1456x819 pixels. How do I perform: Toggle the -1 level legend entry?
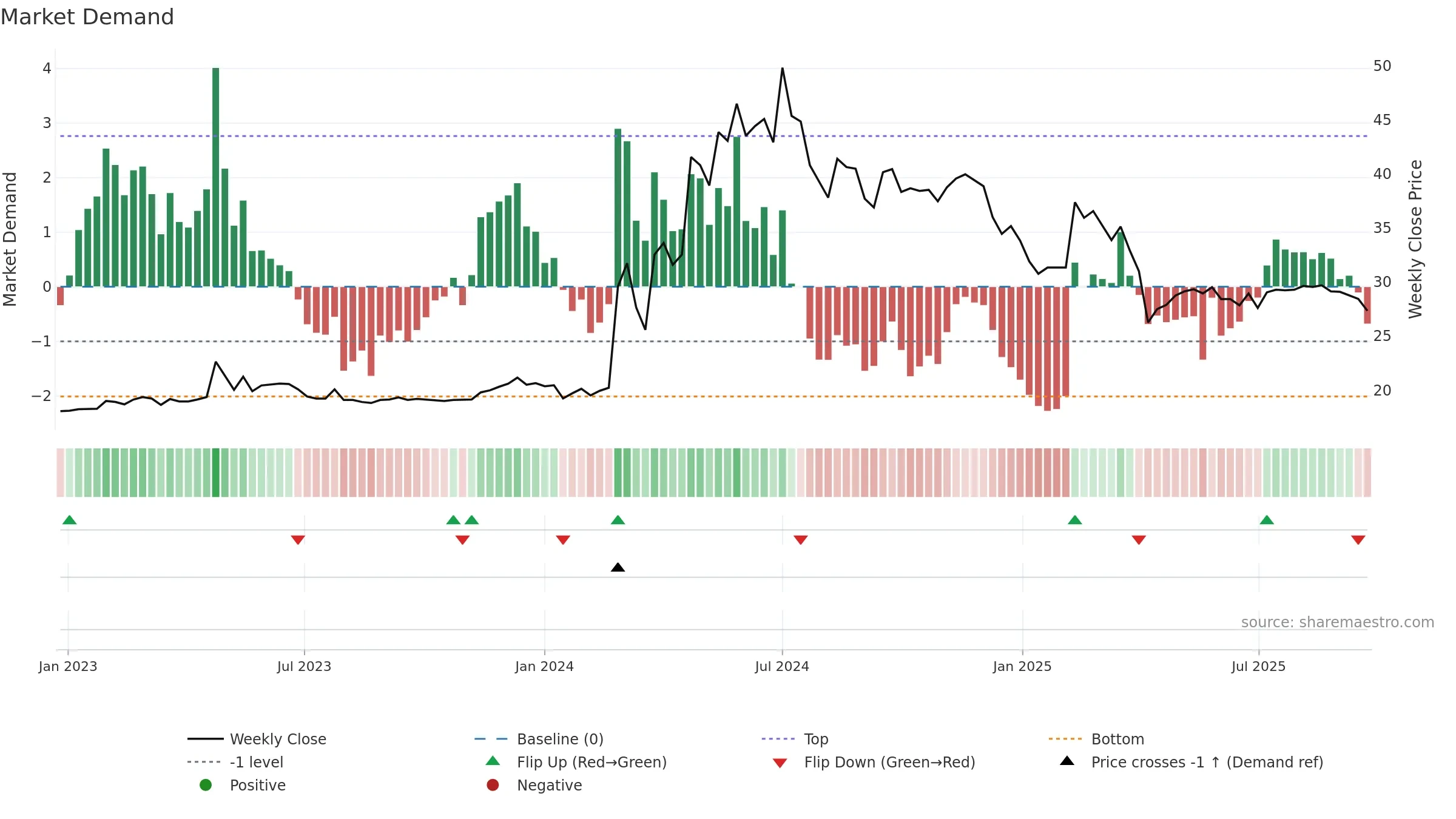[235, 762]
